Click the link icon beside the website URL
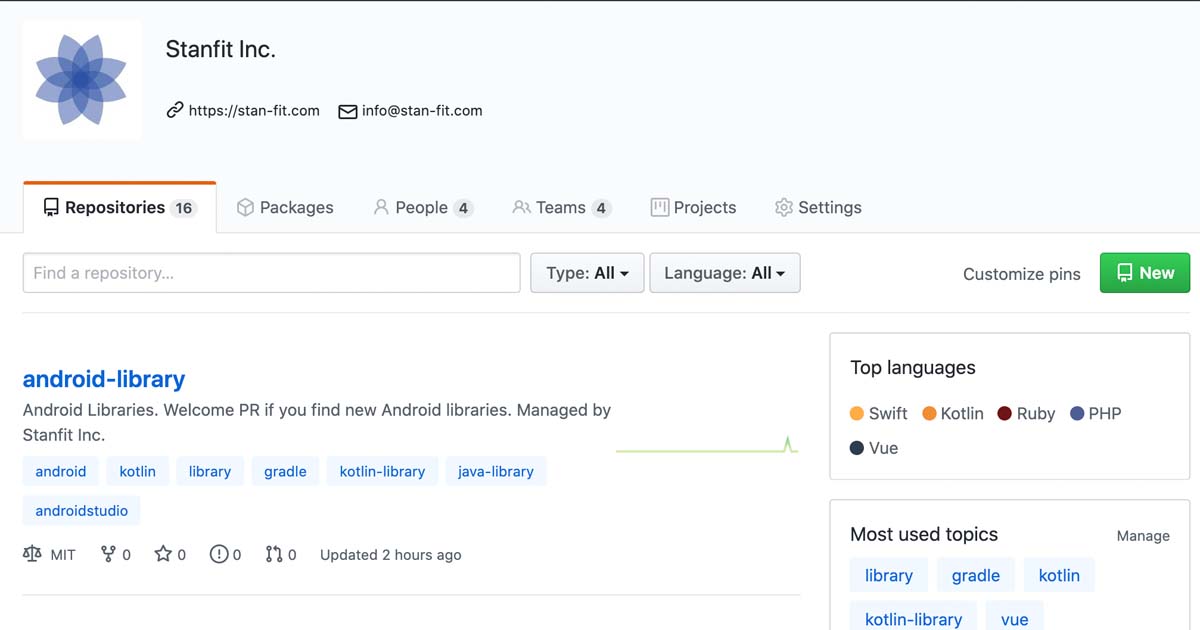The height and width of the screenshot is (630, 1200). pyautogui.click(x=175, y=111)
